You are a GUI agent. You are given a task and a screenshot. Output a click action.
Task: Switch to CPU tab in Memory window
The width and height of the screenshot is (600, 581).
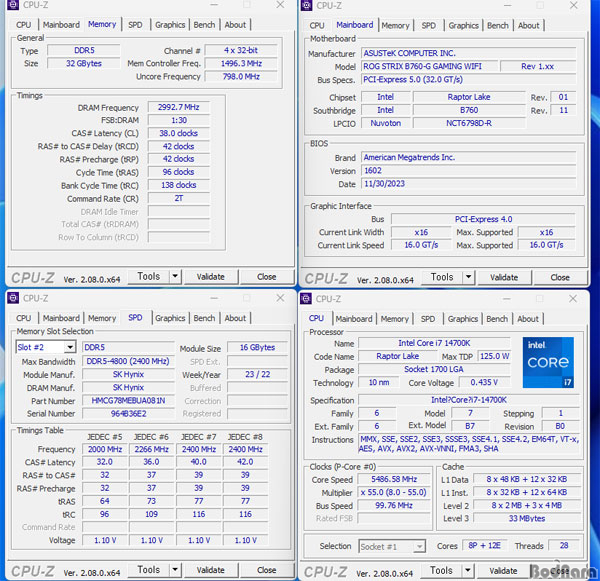(x=23, y=25)
